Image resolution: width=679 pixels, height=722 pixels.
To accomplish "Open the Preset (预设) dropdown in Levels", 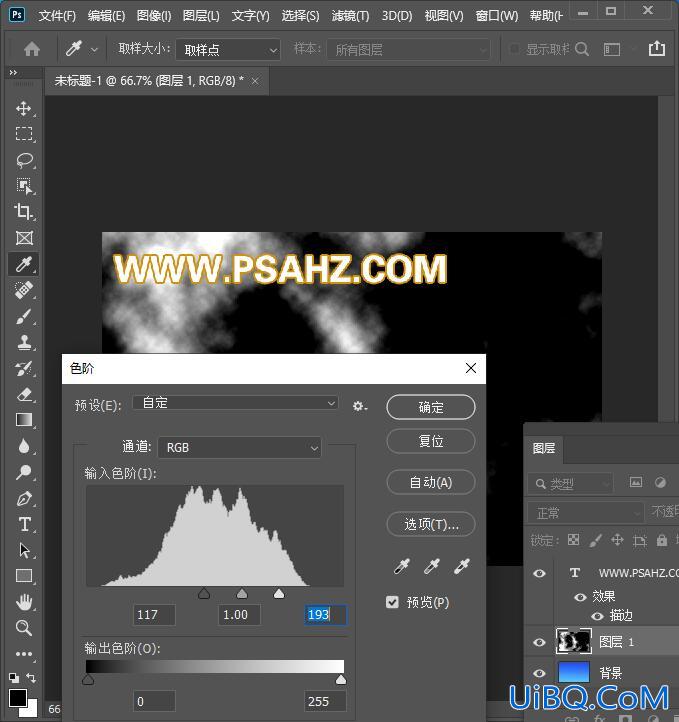I will point(235,403).
